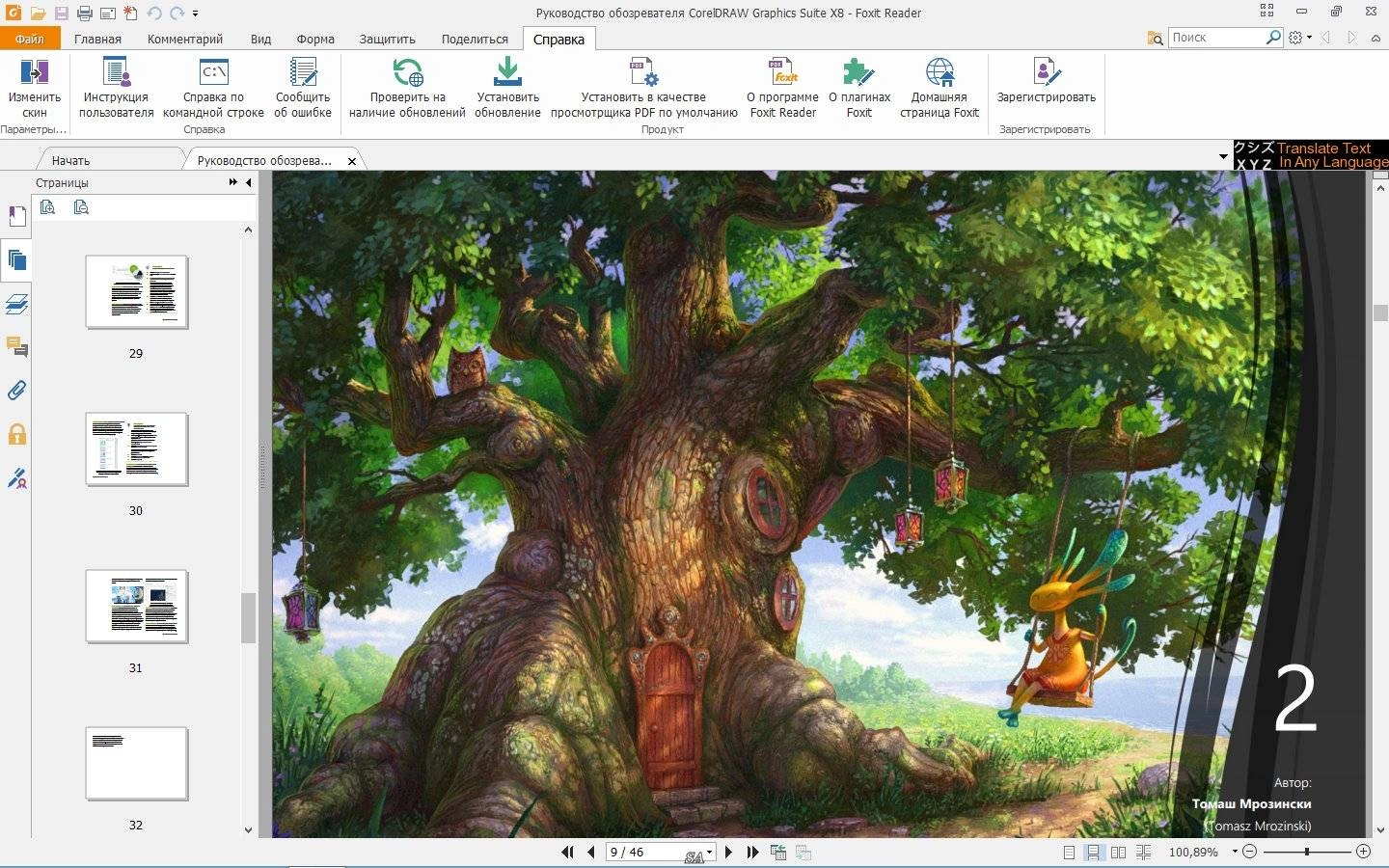The width and height of the screenshot is (1389, 868).
Task: Go to the next page arrow
Action: click(x=728, y=852)
